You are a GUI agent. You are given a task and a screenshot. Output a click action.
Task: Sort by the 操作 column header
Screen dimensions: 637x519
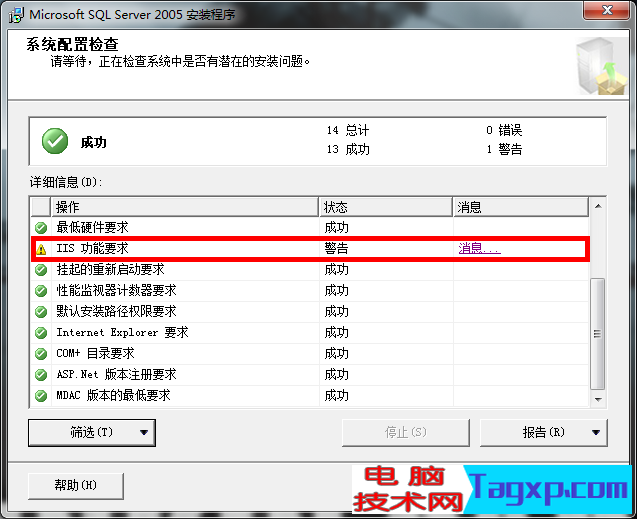(x=185, y=207)
